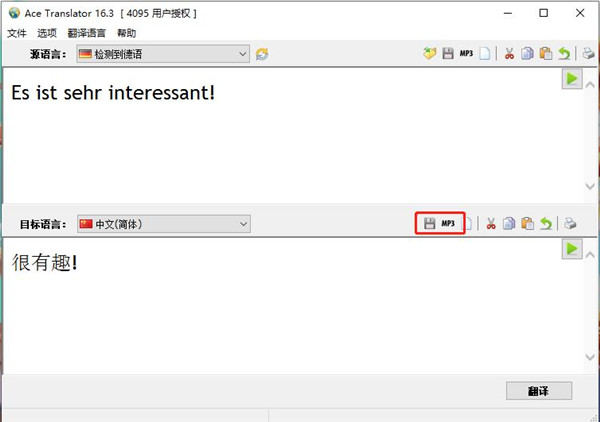This screenshot has width=600, height=422.
Task: Paste into source text icon
Action: point(546,54)
